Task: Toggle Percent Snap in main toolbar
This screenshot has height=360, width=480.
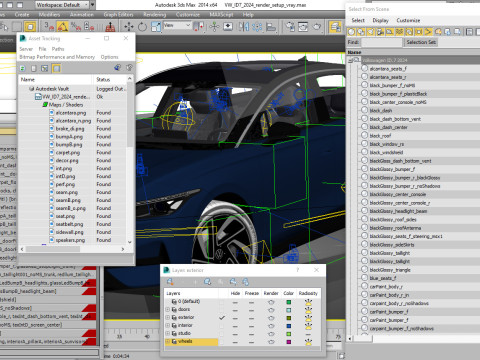Action: coord(76,26)
